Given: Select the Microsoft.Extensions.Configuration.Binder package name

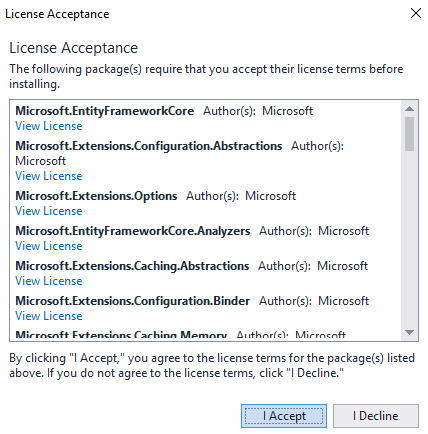Looking at the screenshot, I should point(133,301).
